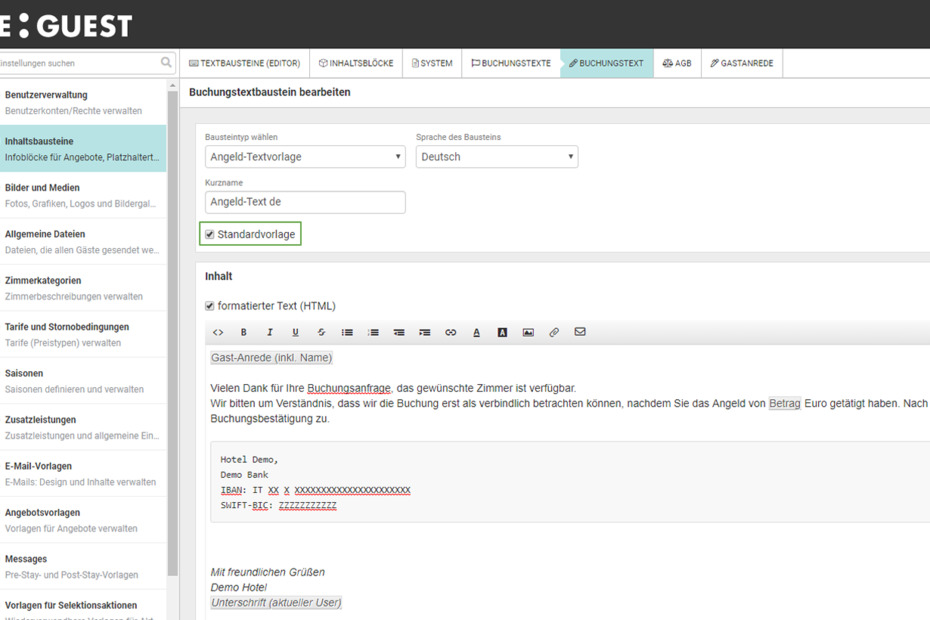Switch to the Textbausteine (Editor) tab
930x620 pixels.
(245, 63)
